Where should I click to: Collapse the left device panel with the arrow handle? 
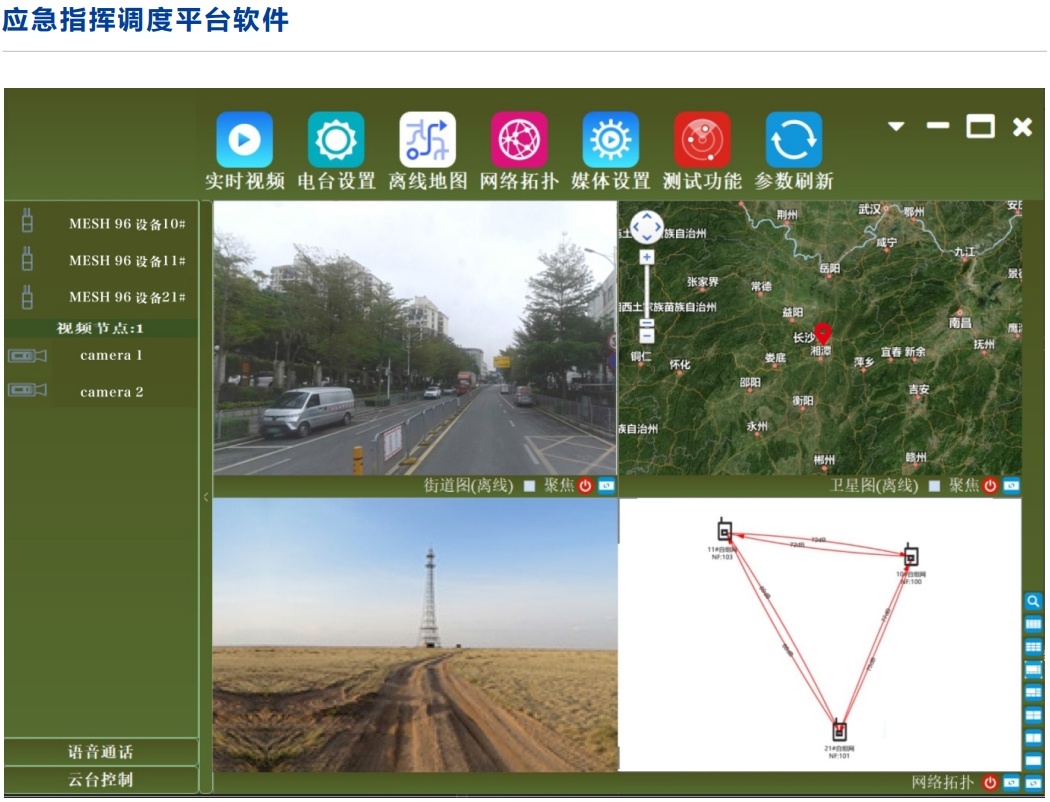206,496
